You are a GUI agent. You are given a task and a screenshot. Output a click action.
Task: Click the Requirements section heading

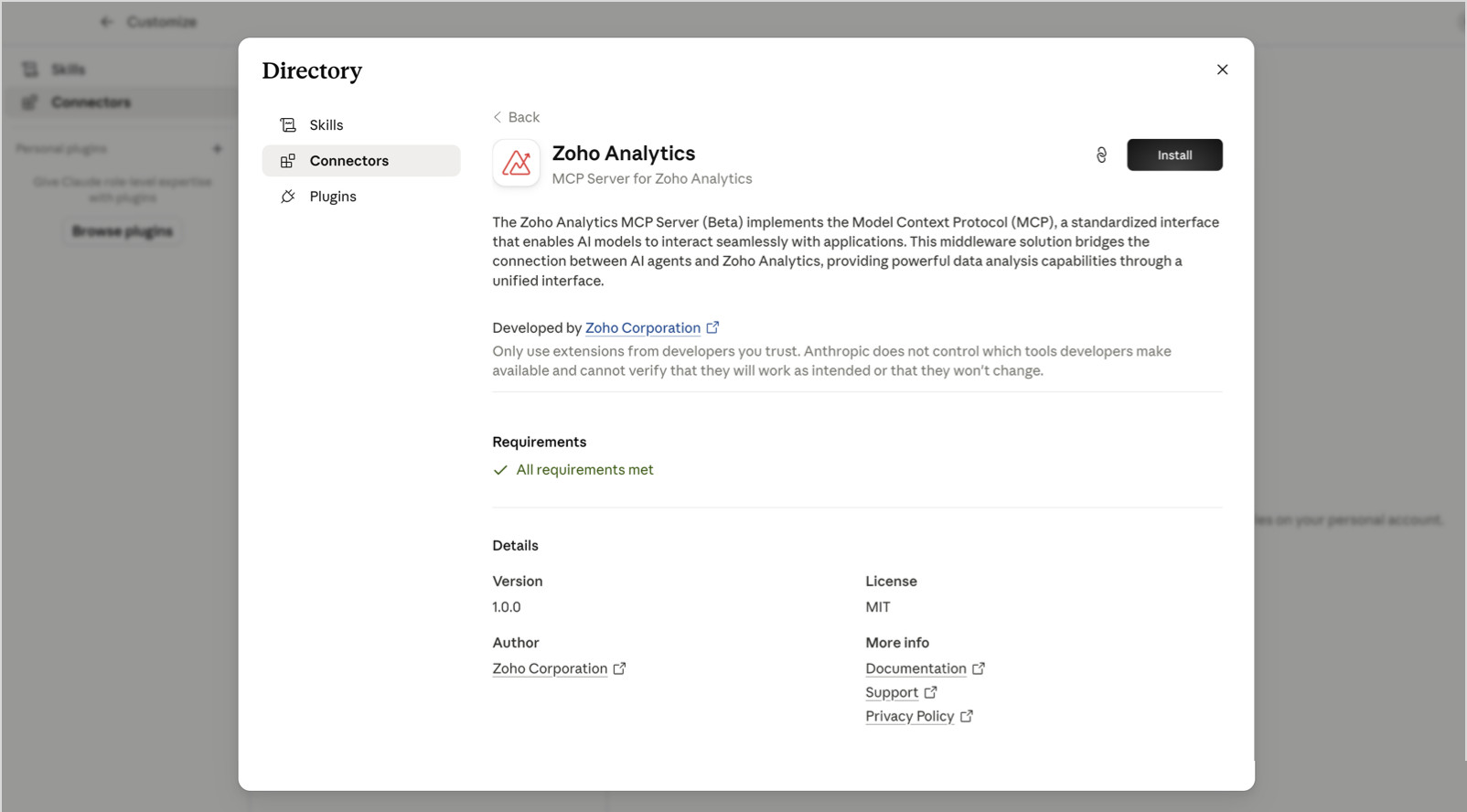540,442
